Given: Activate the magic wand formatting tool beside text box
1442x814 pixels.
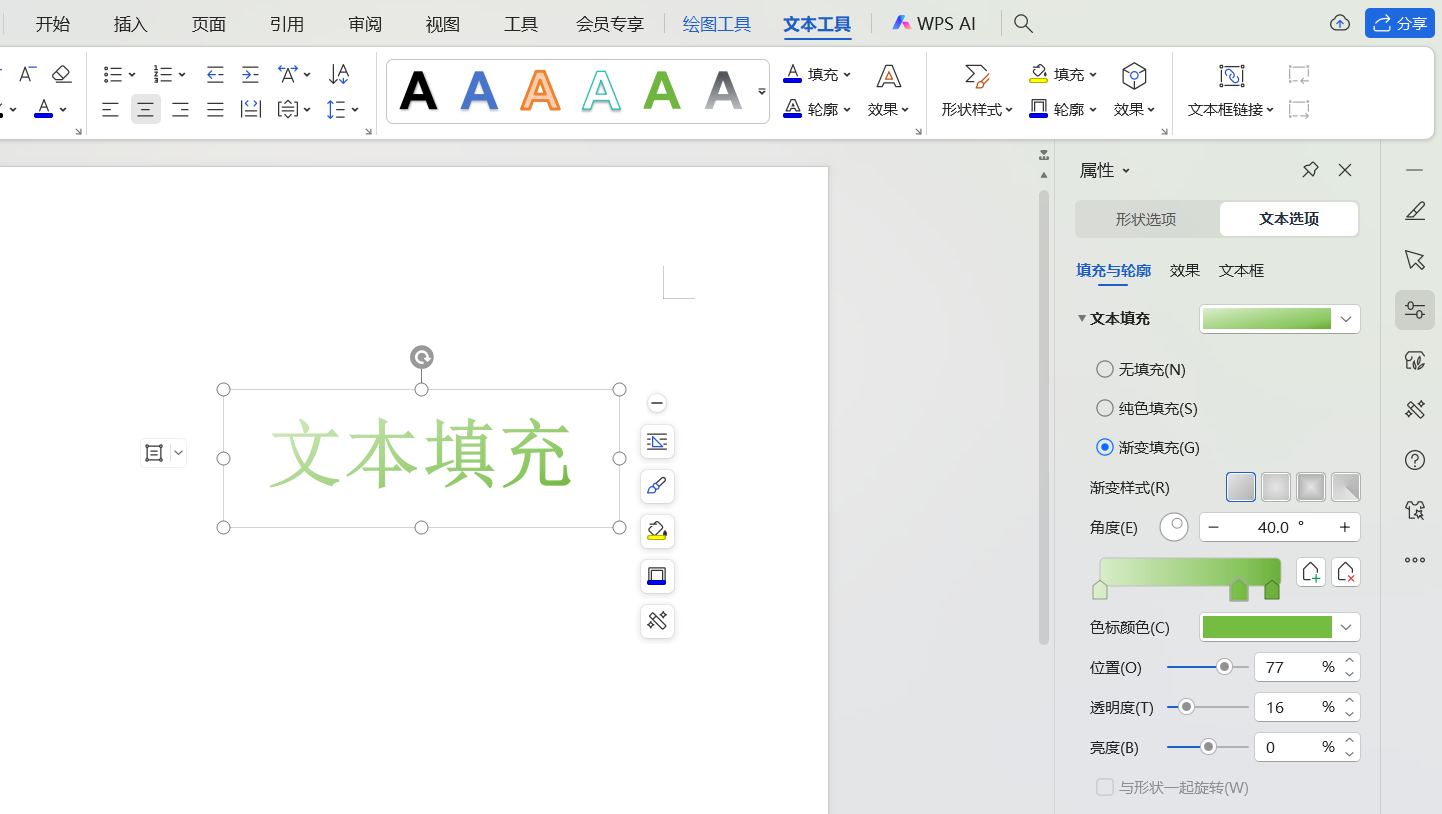Looking at the screenshot, I should [656, 621].
